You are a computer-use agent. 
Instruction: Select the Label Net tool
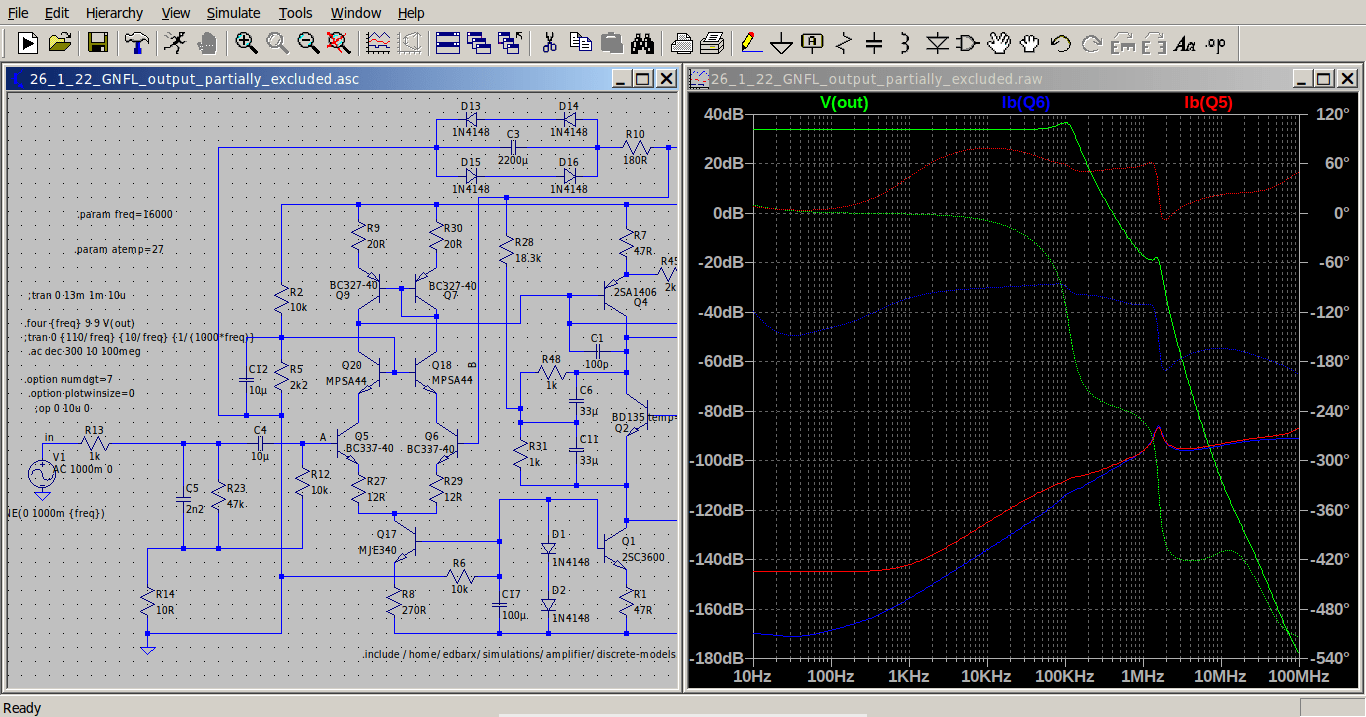[x=813, y=43]
